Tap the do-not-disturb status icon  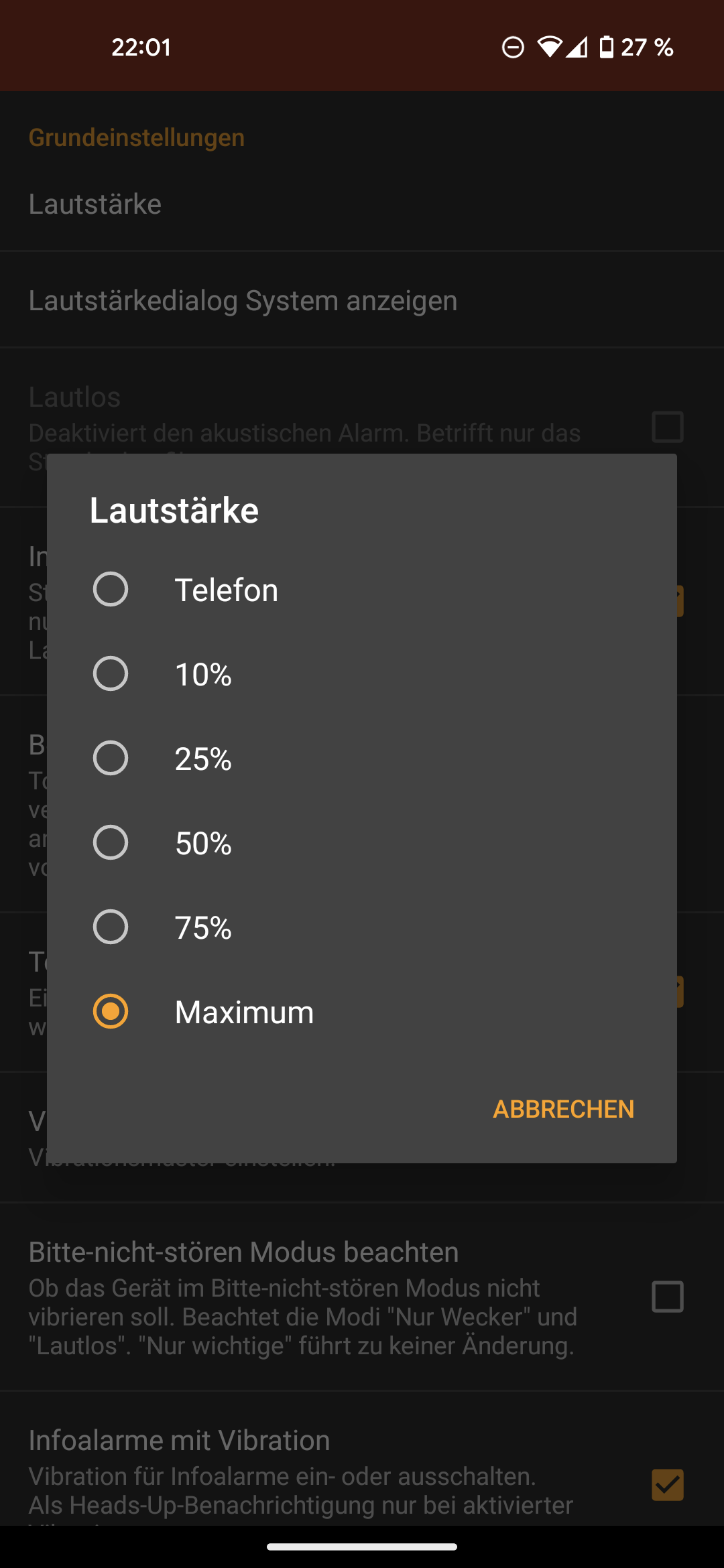tap(514, 48)
